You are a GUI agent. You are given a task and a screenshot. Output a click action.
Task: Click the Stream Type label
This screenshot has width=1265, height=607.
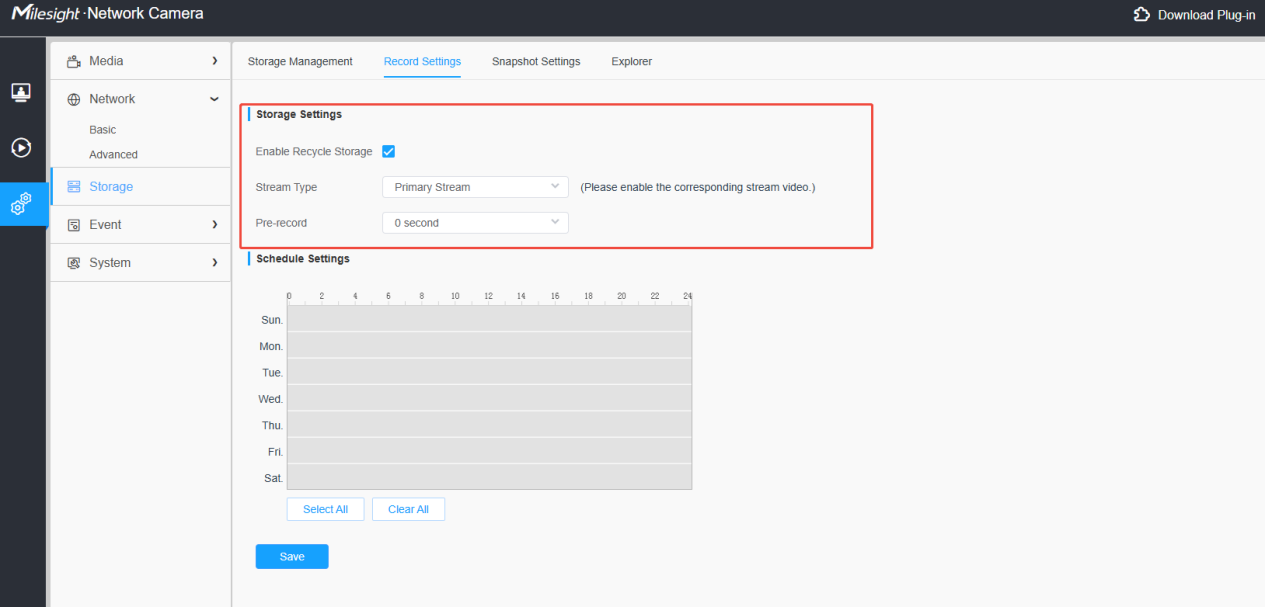[x=286, y=187]
